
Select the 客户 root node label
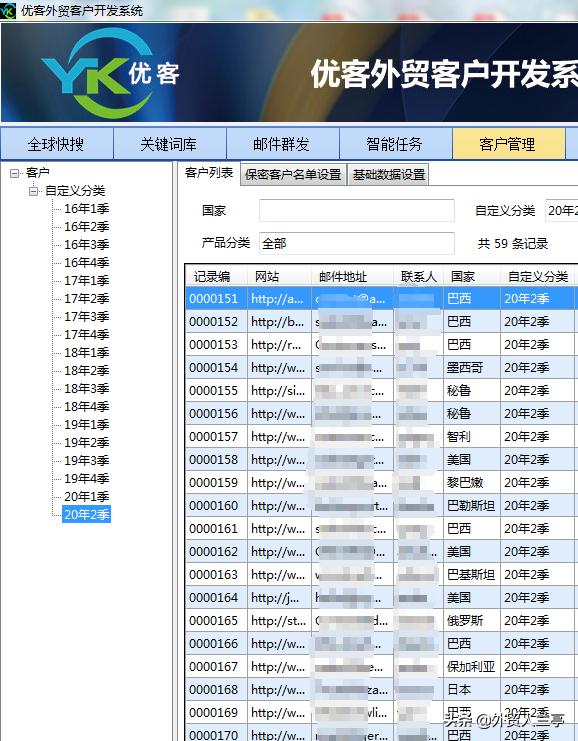[37, 173]
